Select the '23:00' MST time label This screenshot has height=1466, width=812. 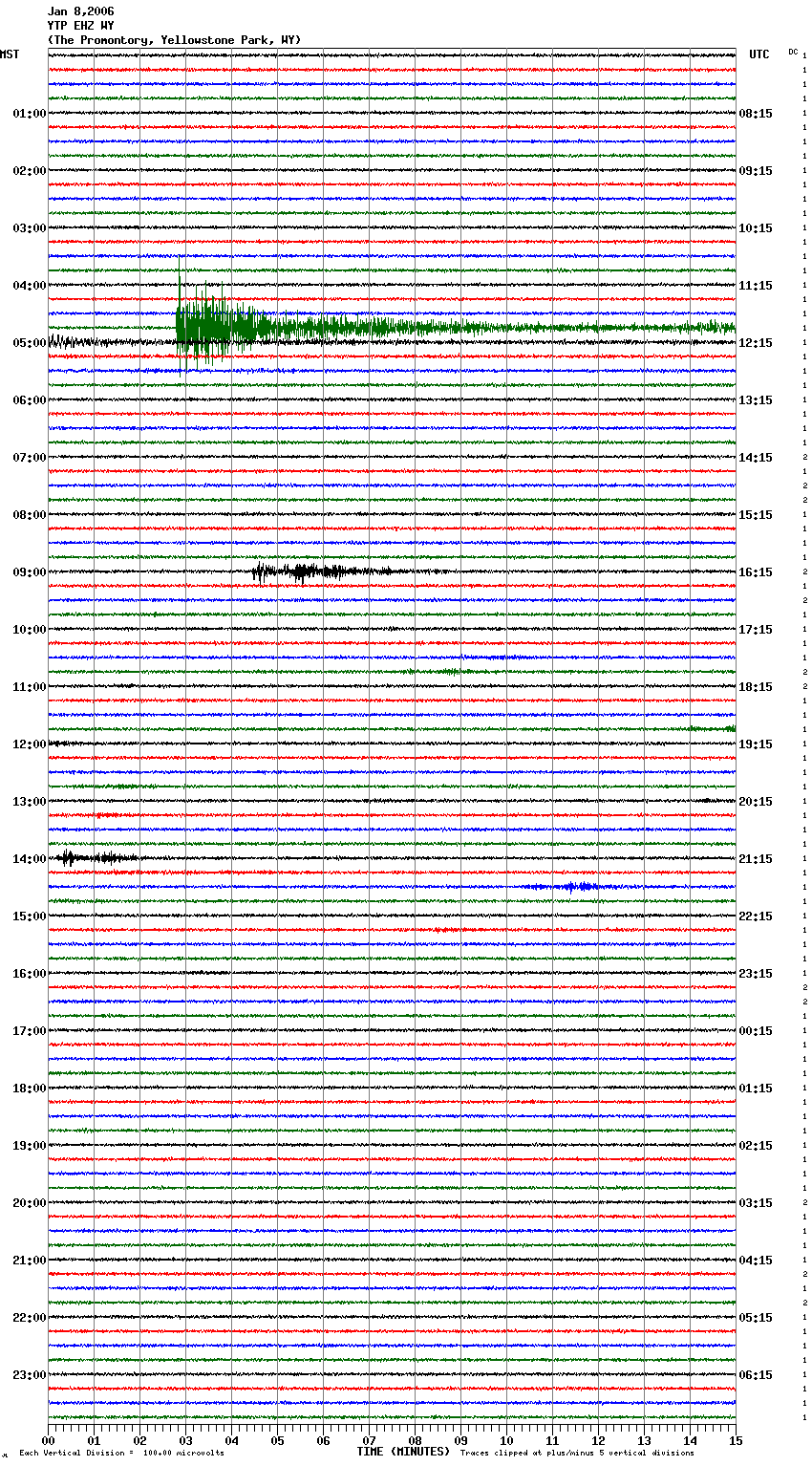(x=29, y=1375)
